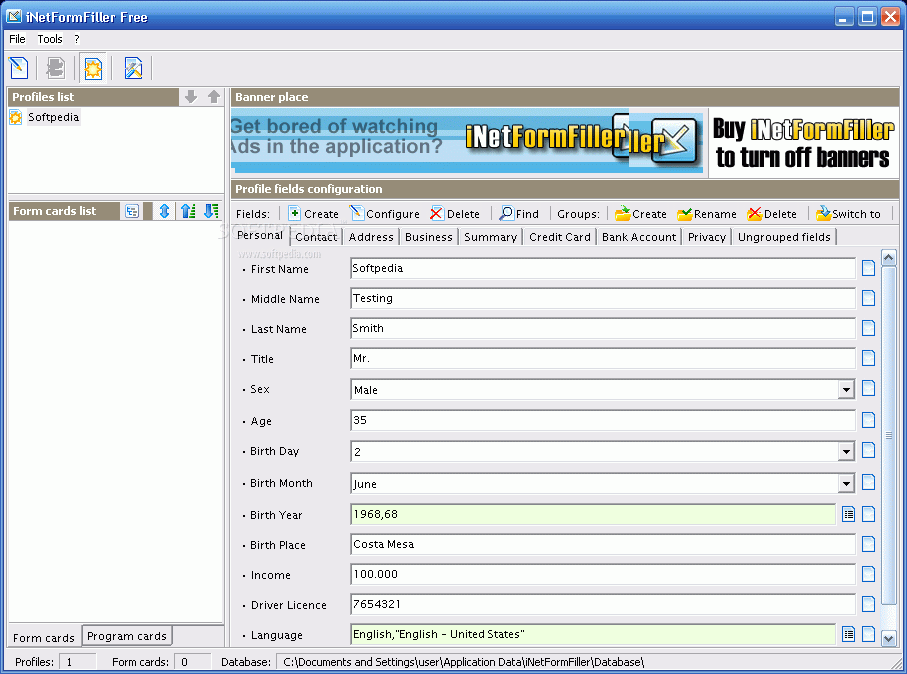This screenshot has width=907, height=674.
Task: Click the Buy iNetFormFiller banner
Action: point(803,143)
